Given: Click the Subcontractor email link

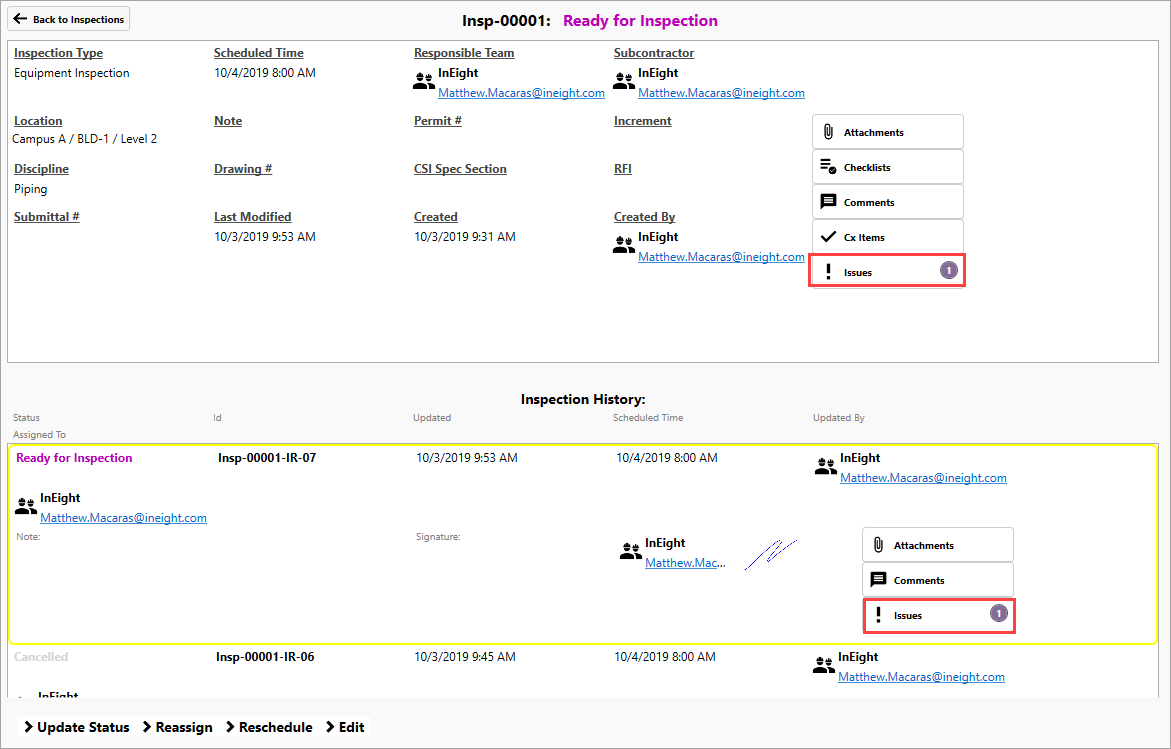Looking at the screenshot, I should (721, 93).
